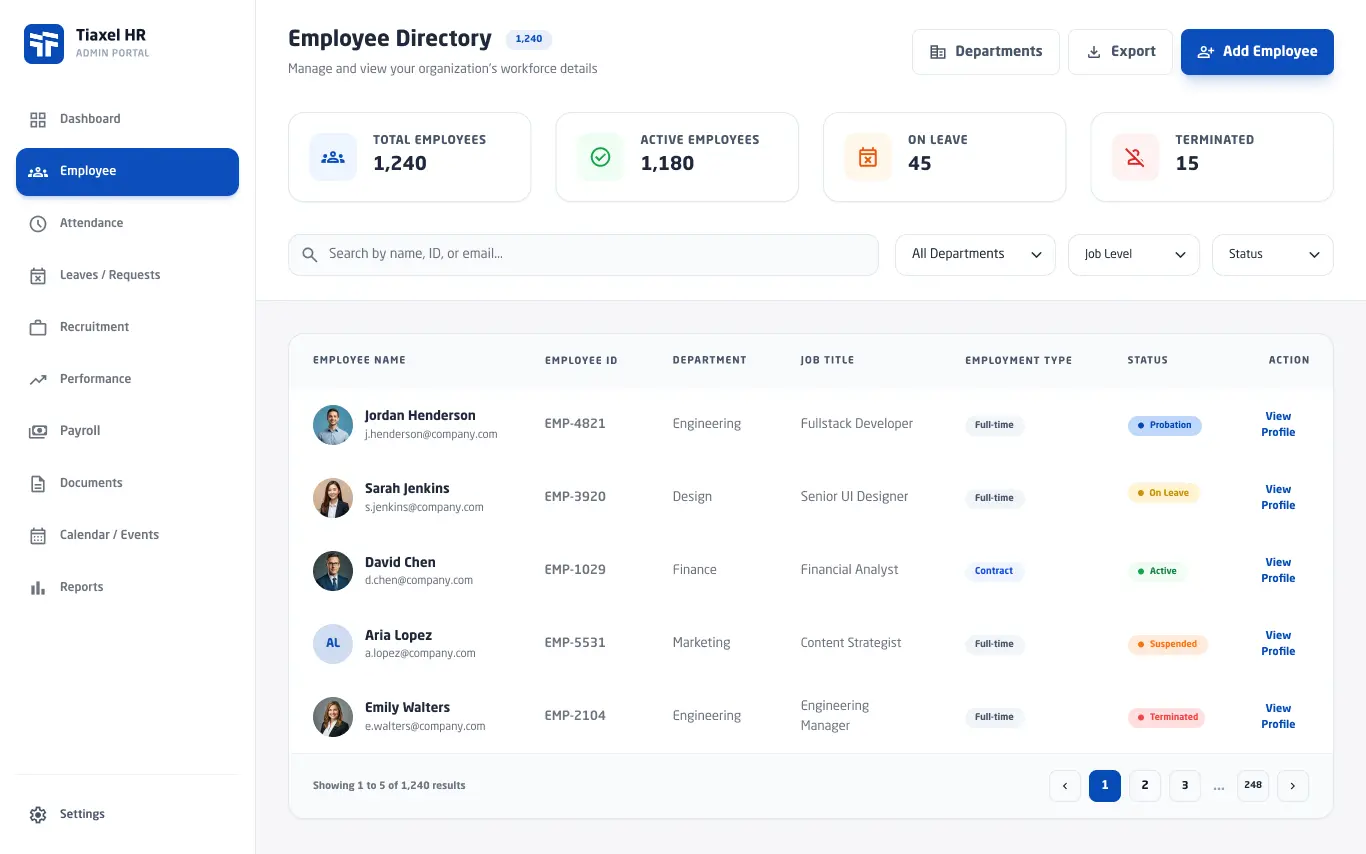
Task: Click employee ID EMP-4821
Action: (575, 425)
